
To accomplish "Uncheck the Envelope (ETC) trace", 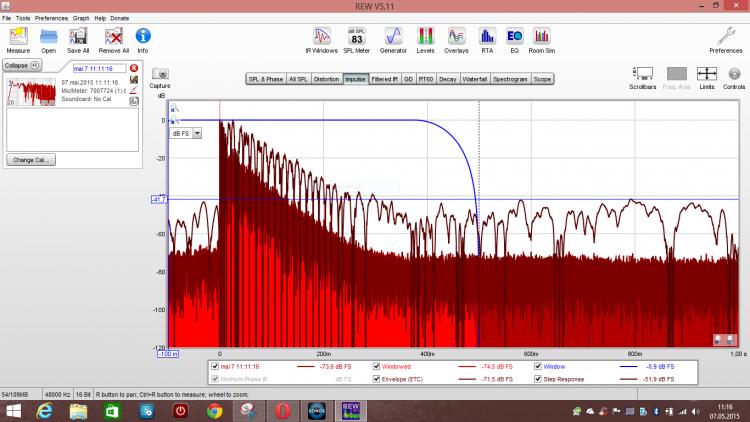I will point(377,380).
